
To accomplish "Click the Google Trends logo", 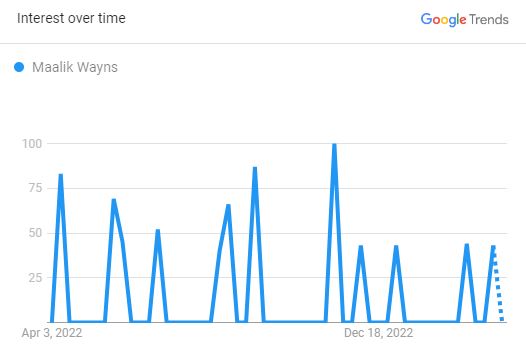I will 465,19.
